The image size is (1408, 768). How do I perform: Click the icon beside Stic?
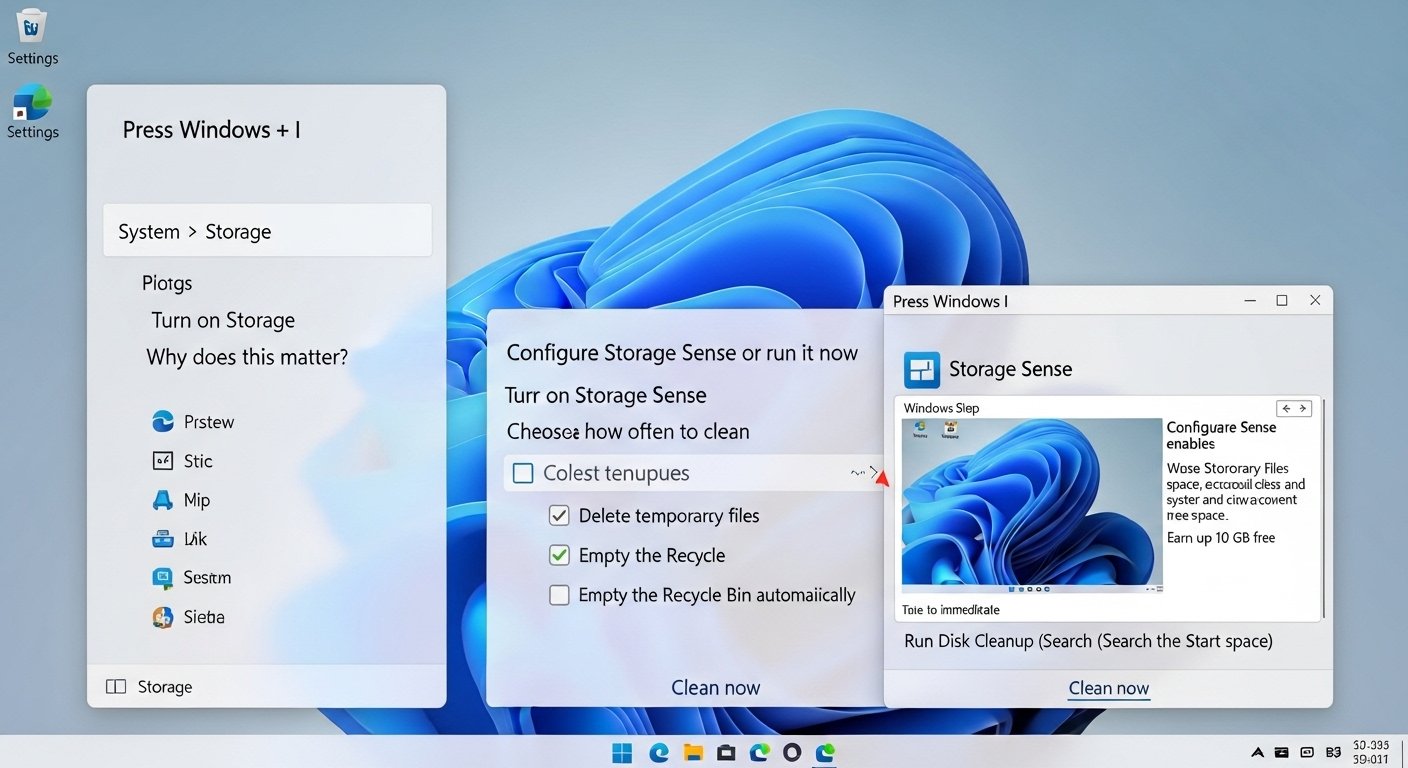coord(163,461)
